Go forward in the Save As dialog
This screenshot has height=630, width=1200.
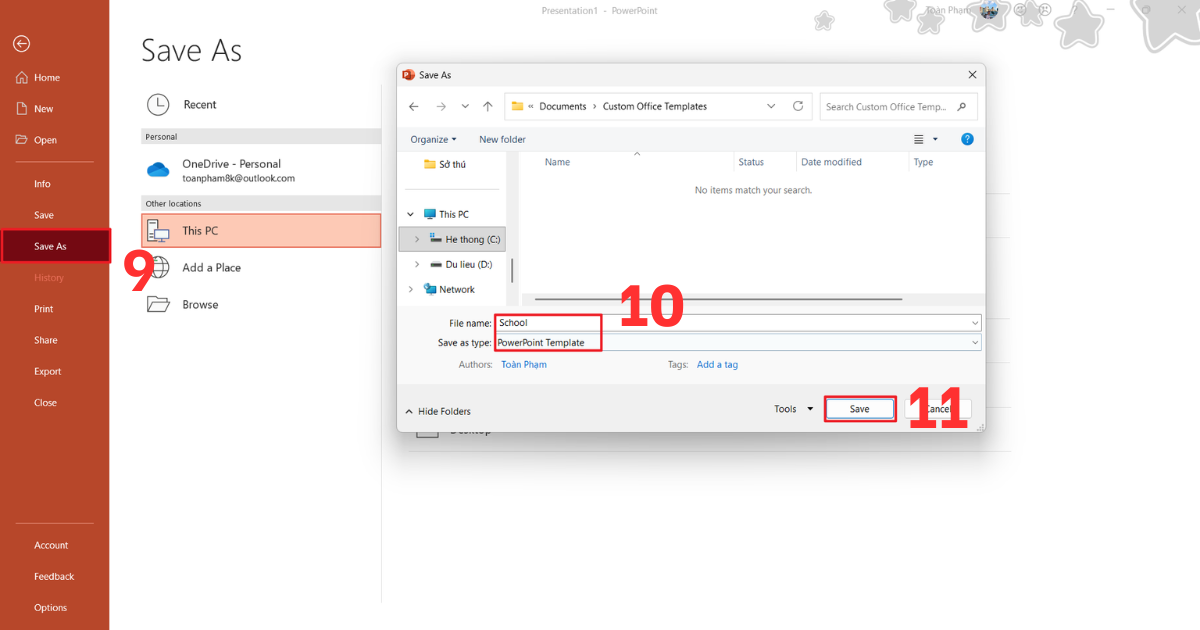point(441,106)
